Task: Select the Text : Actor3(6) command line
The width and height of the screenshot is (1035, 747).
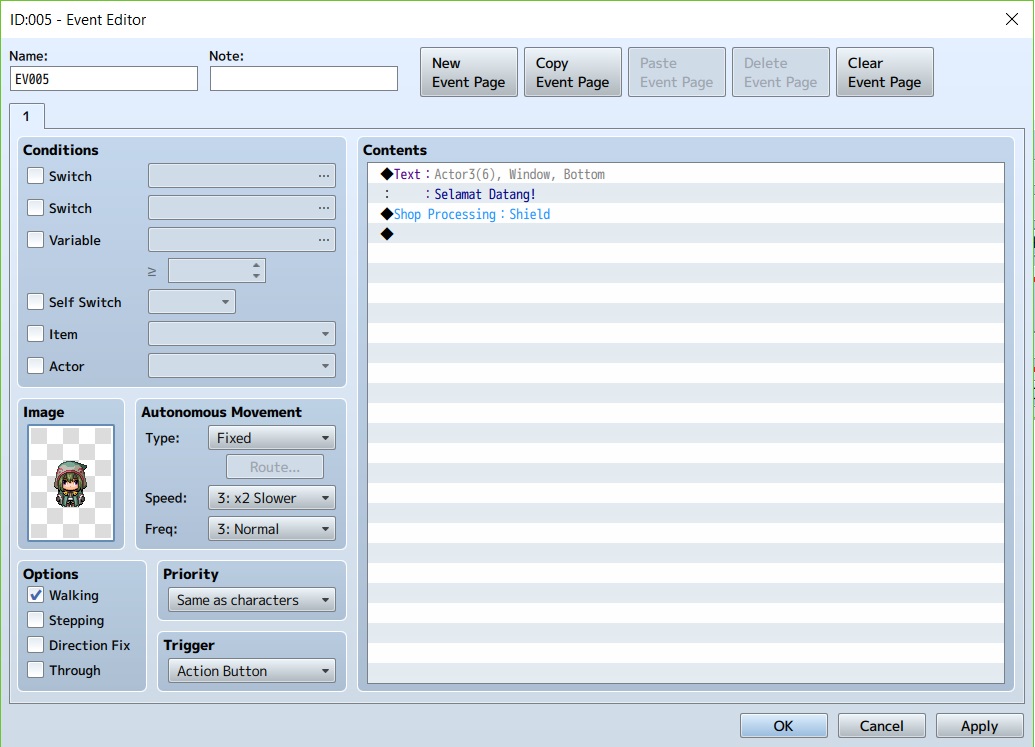Action: coord(686,174)
